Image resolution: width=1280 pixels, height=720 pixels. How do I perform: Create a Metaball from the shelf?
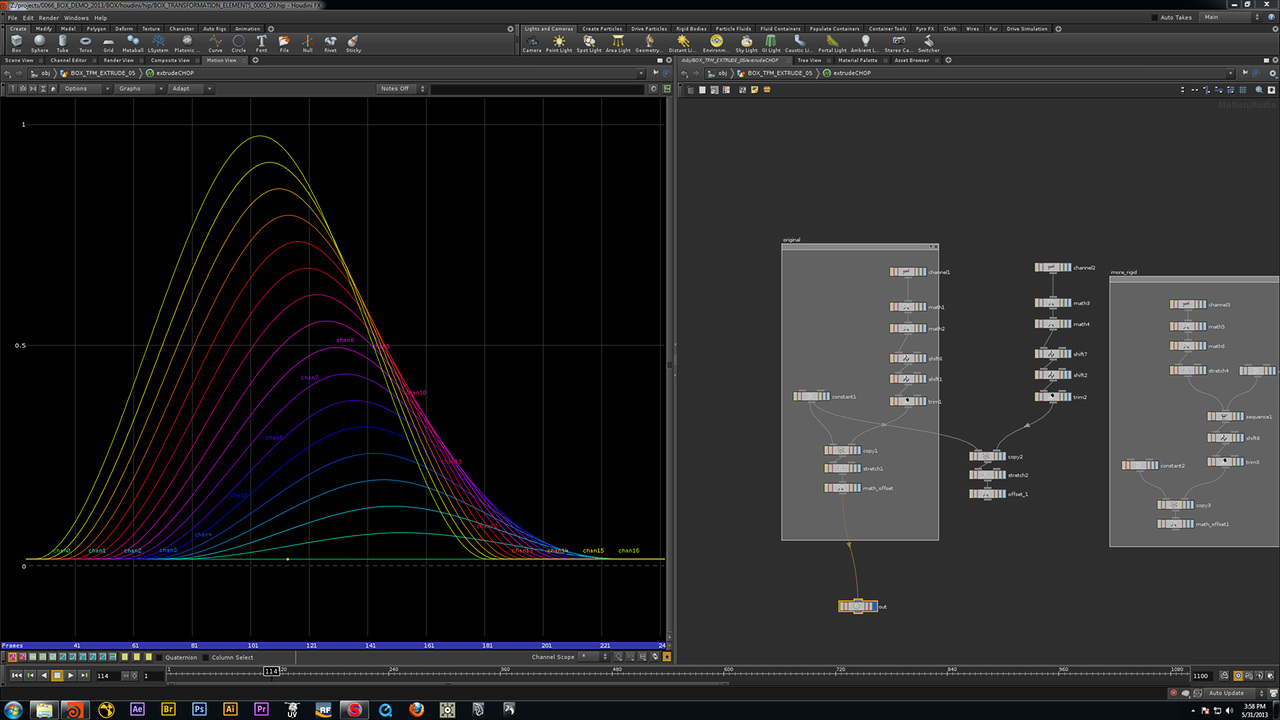[x=133, y=43]
